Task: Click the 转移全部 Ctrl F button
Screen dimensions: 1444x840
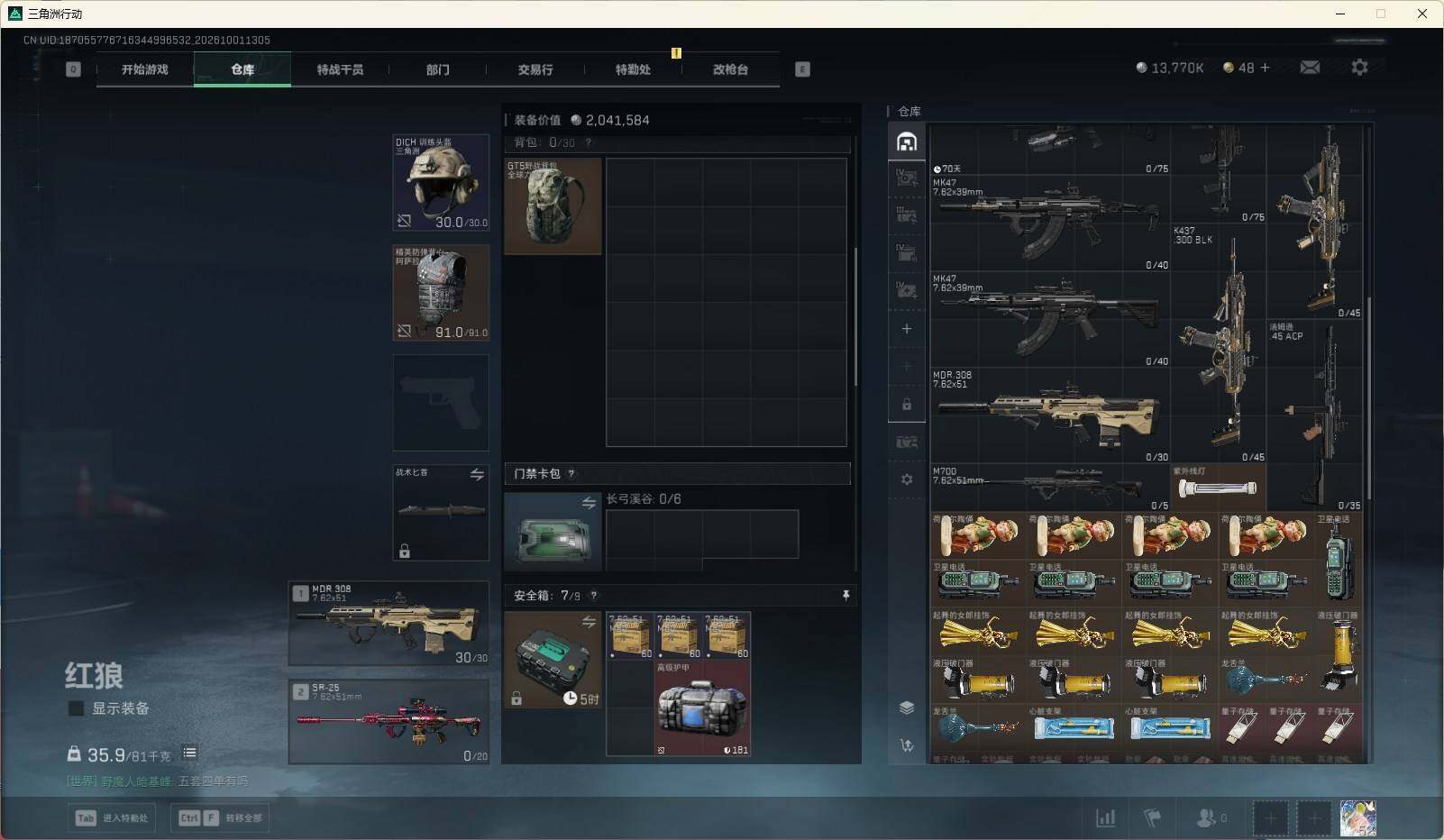Action: 220,817
